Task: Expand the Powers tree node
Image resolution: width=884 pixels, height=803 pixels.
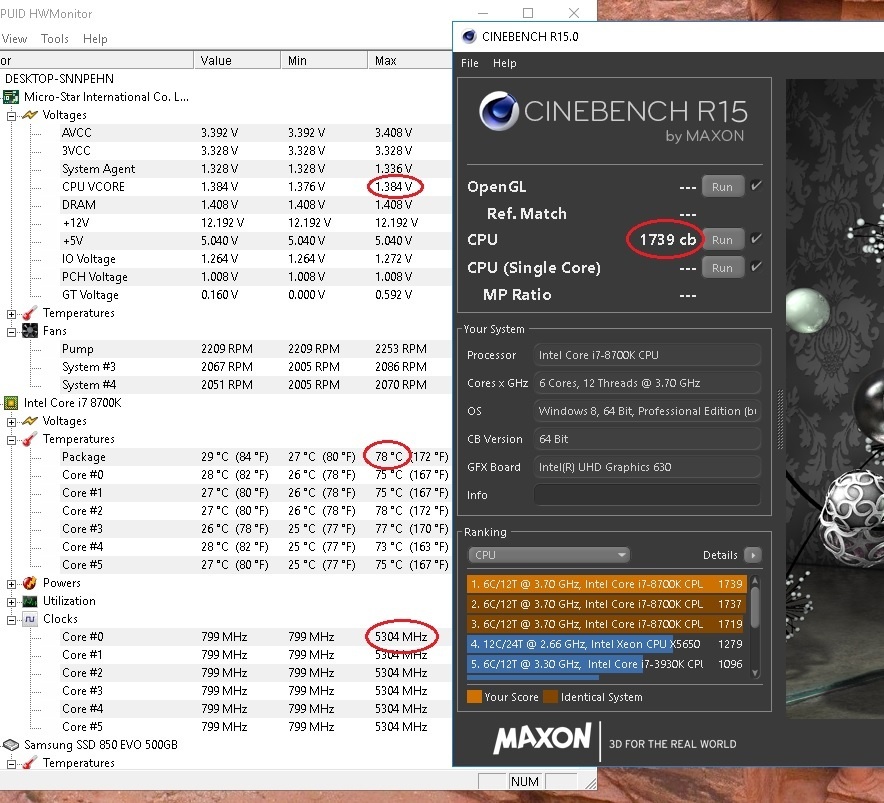Action: (11, 584)
